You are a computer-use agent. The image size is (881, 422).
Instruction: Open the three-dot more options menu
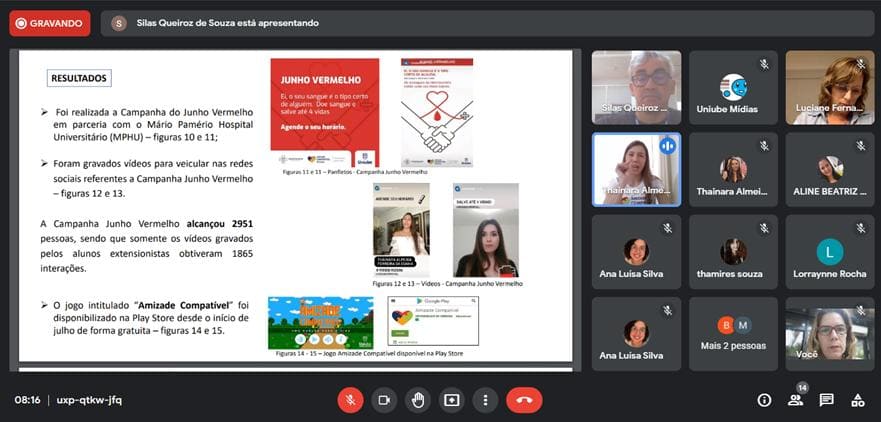pos(485,400)
